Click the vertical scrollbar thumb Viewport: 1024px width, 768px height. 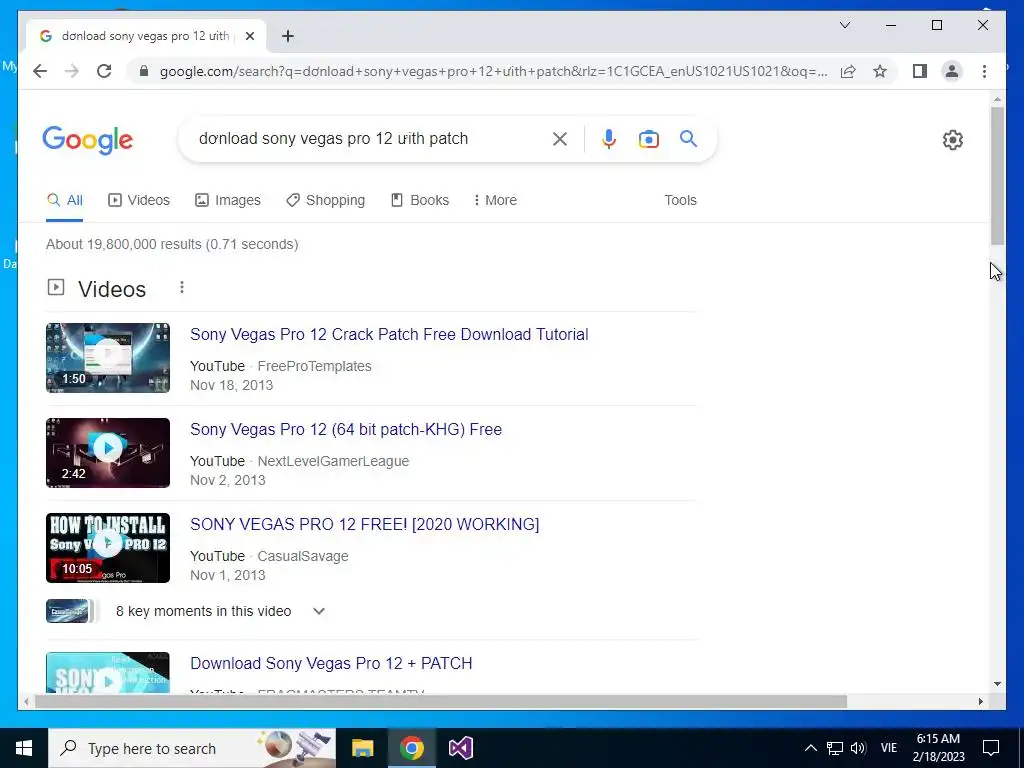point(997,175)
